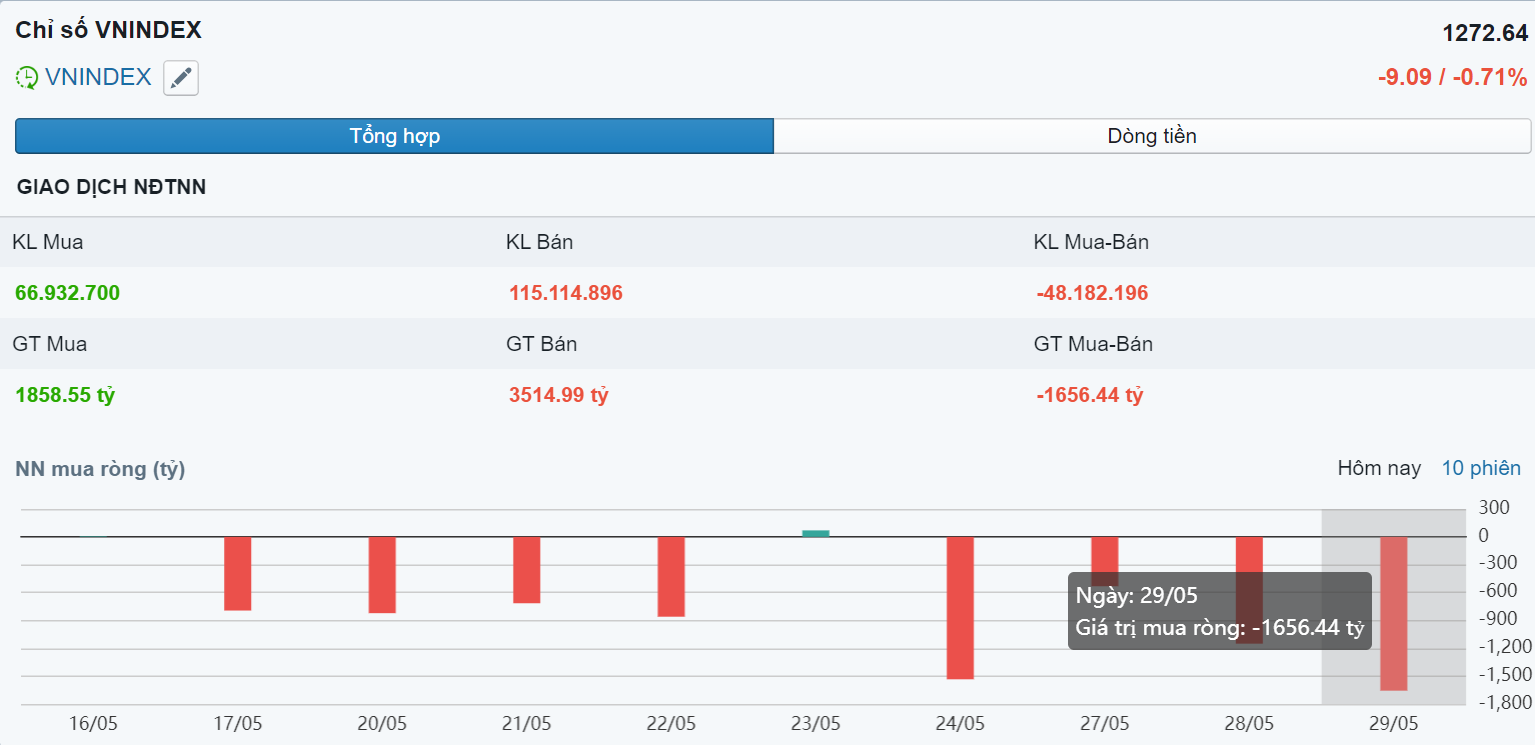Screen dimensions: 1535x745
Task: Click the GT Bán value 3514.99 tỷ
Action: tap(559, 395)
